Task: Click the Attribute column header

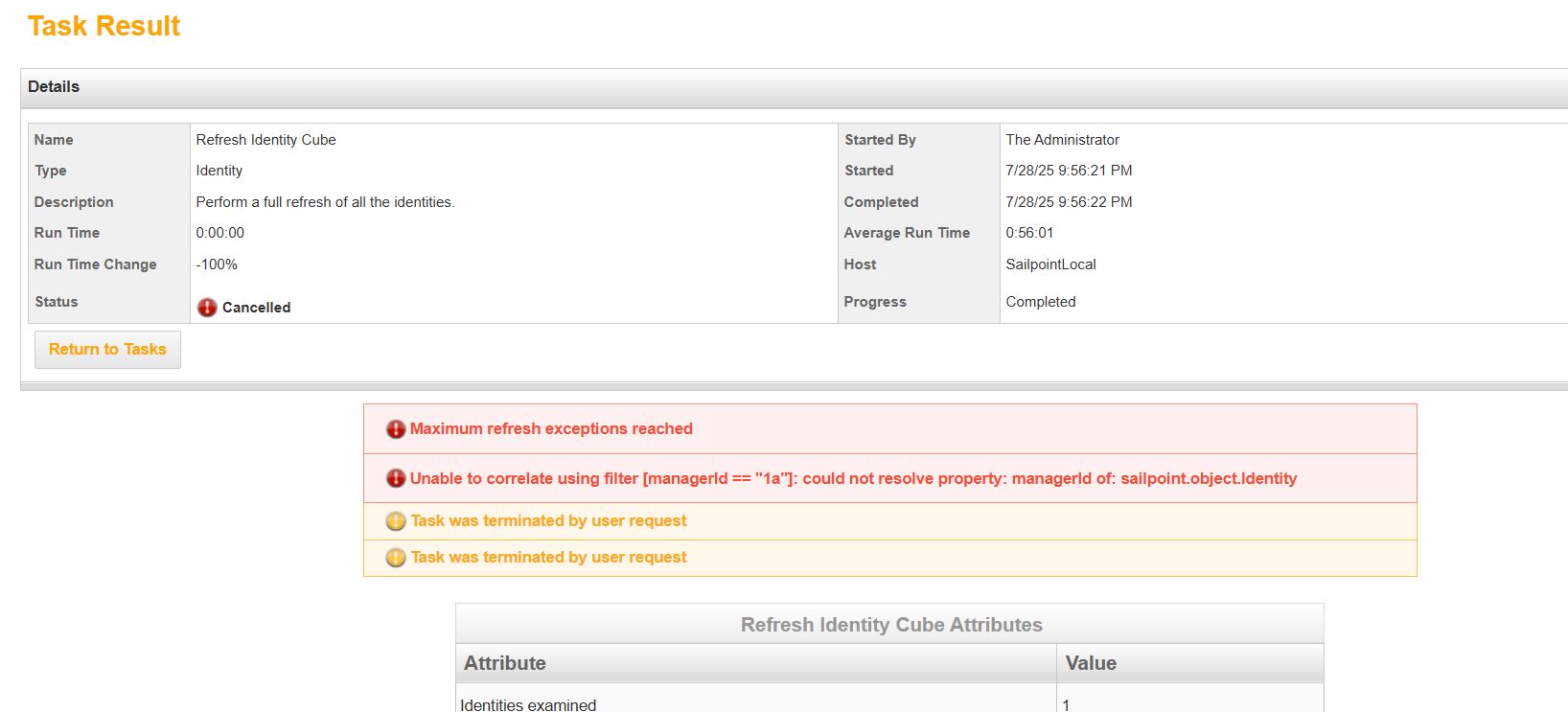Action: point(505,663)
